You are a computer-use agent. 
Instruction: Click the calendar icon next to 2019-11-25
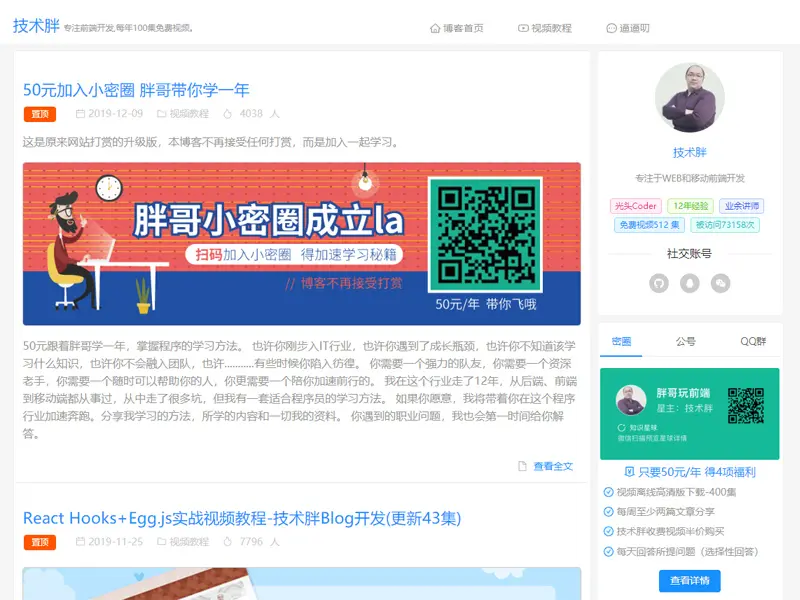pos(80,542)
